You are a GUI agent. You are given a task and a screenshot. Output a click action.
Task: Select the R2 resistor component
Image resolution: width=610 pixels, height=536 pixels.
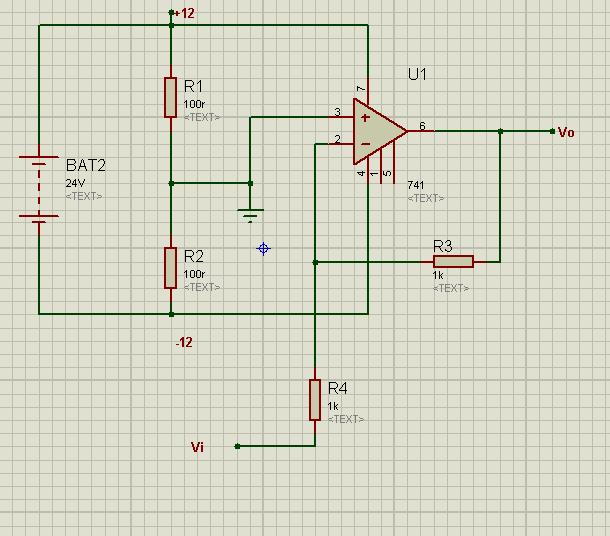pos(171,267)
